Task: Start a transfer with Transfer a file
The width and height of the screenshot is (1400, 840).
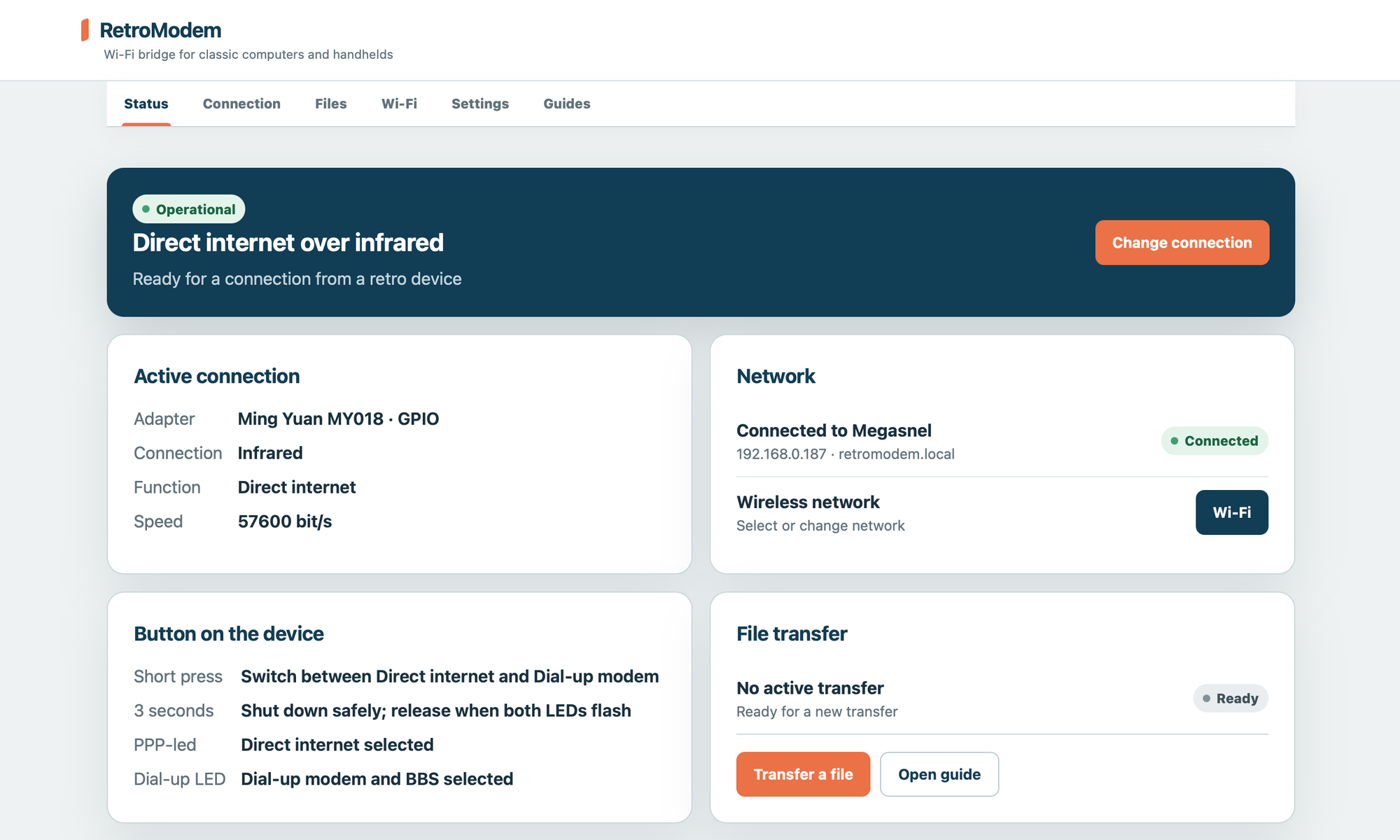Action: (803, 774)
